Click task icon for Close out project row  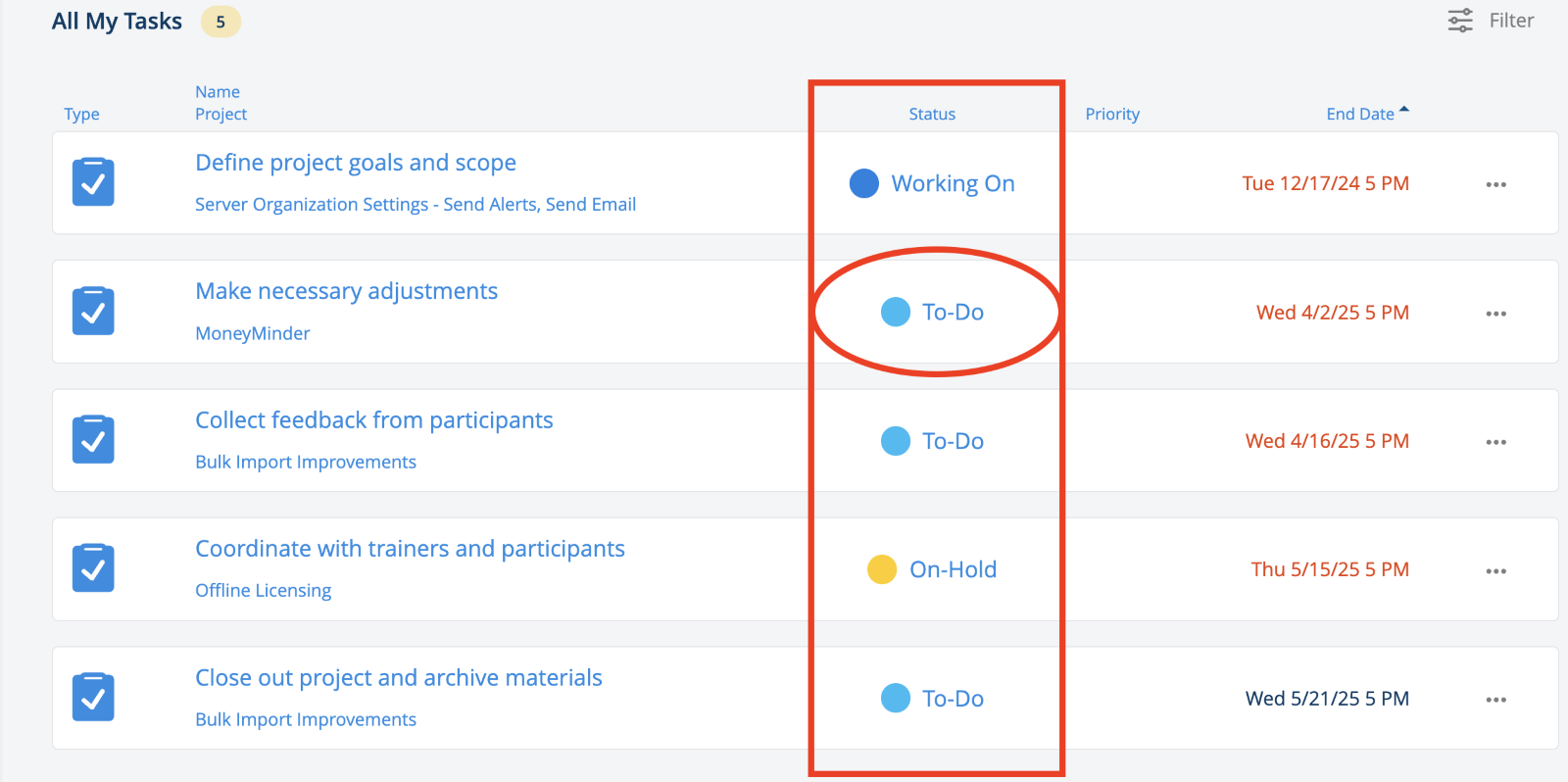tap(93, 697)
